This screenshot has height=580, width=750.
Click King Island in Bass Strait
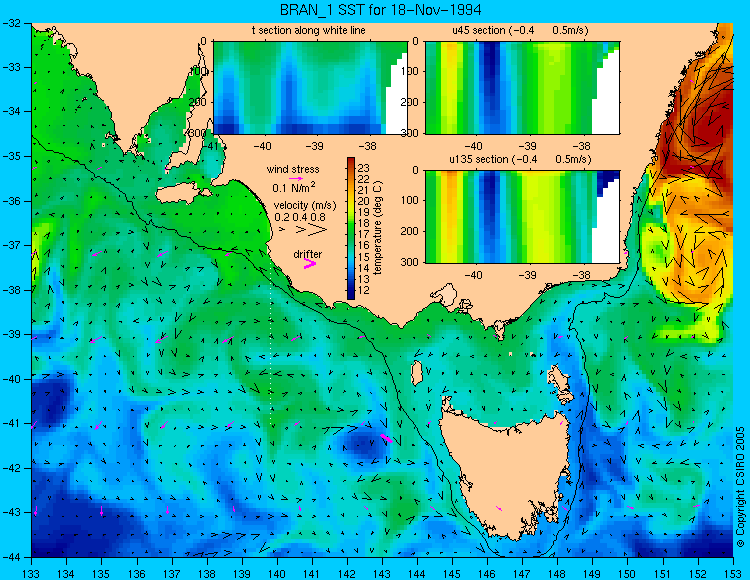[x=417, y=373]
